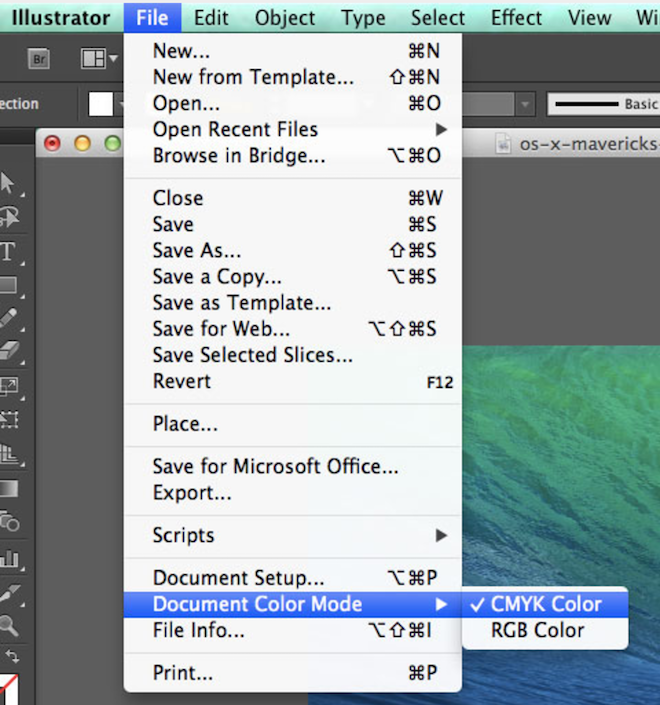Choose Browse in Bridge...

tap(293, 156)
